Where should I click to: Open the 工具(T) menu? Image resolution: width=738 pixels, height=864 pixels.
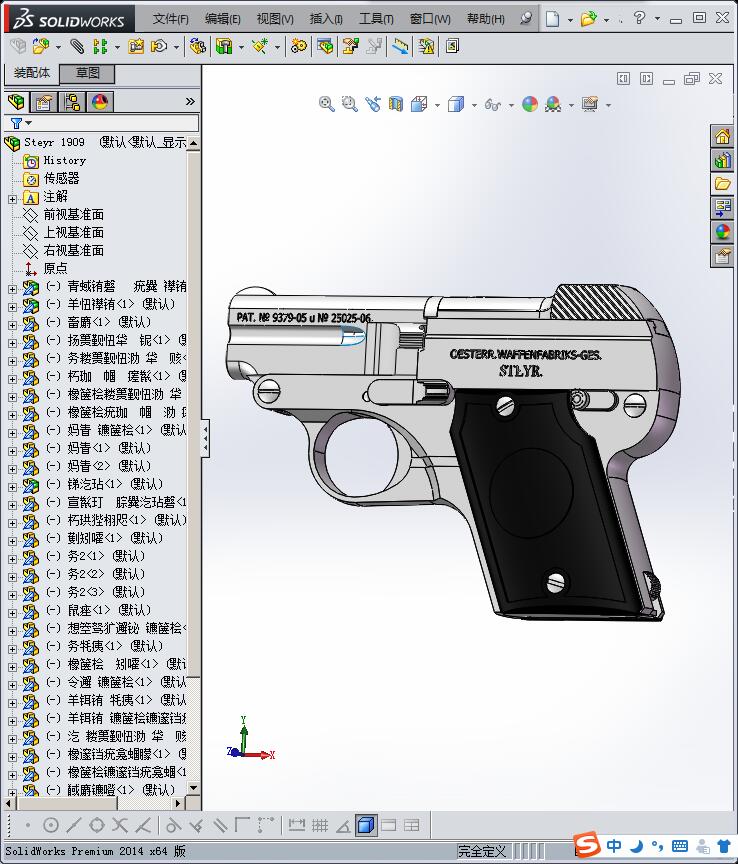[376, 19]
